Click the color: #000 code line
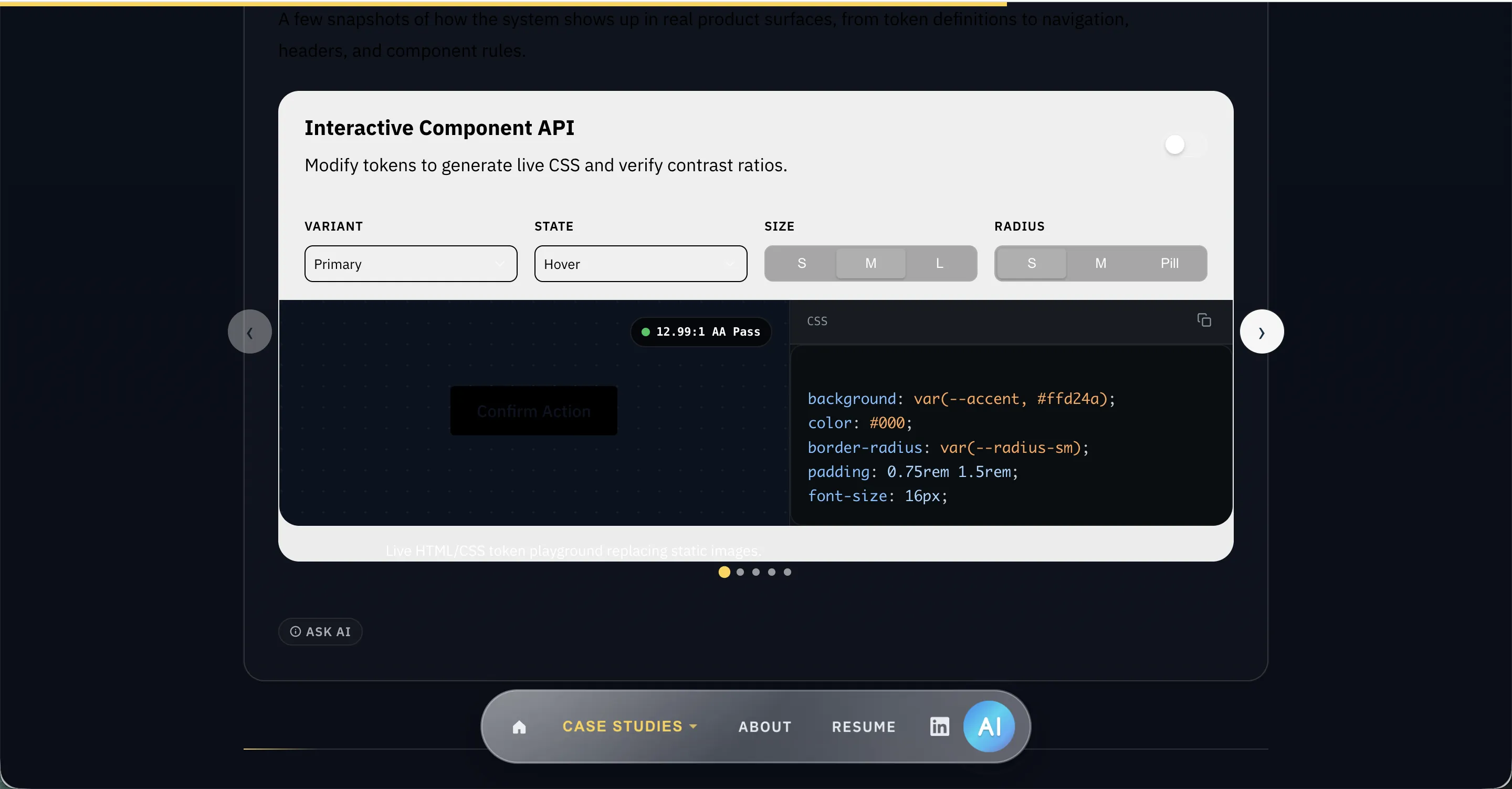The width and height of the screenshot is (1512, 789). 860,423
